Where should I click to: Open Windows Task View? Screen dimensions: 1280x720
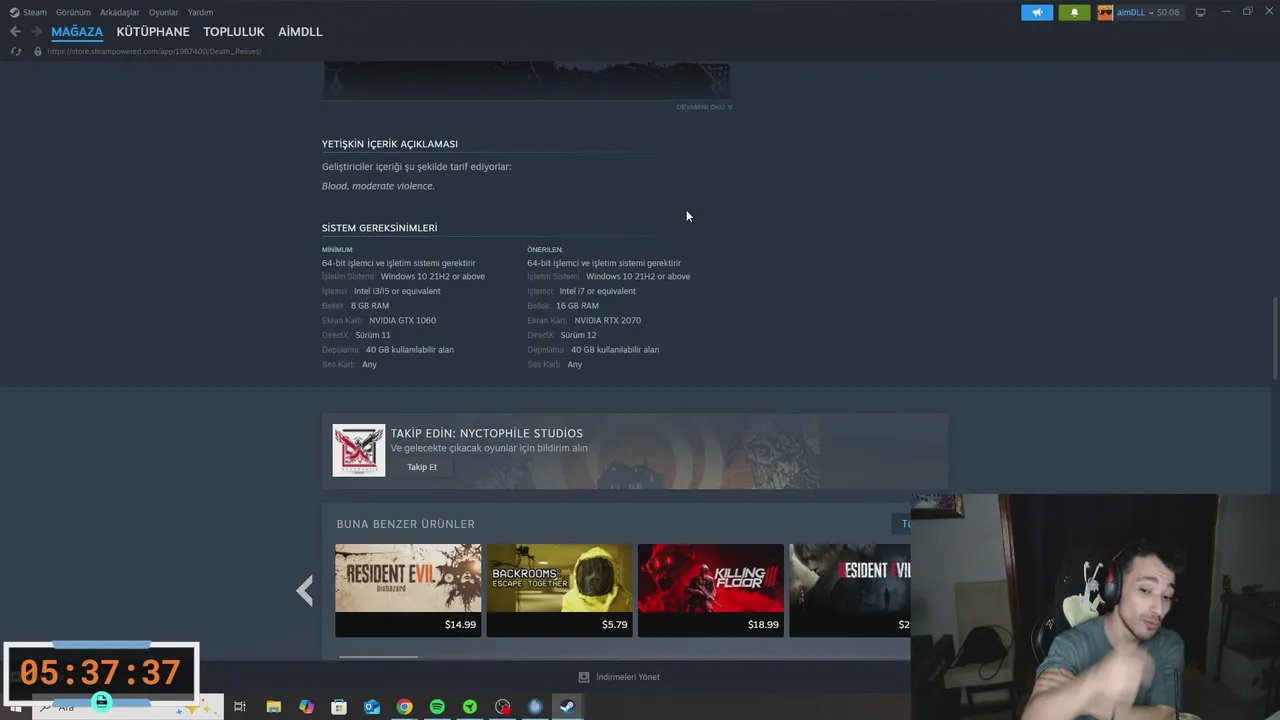(240, 707)
